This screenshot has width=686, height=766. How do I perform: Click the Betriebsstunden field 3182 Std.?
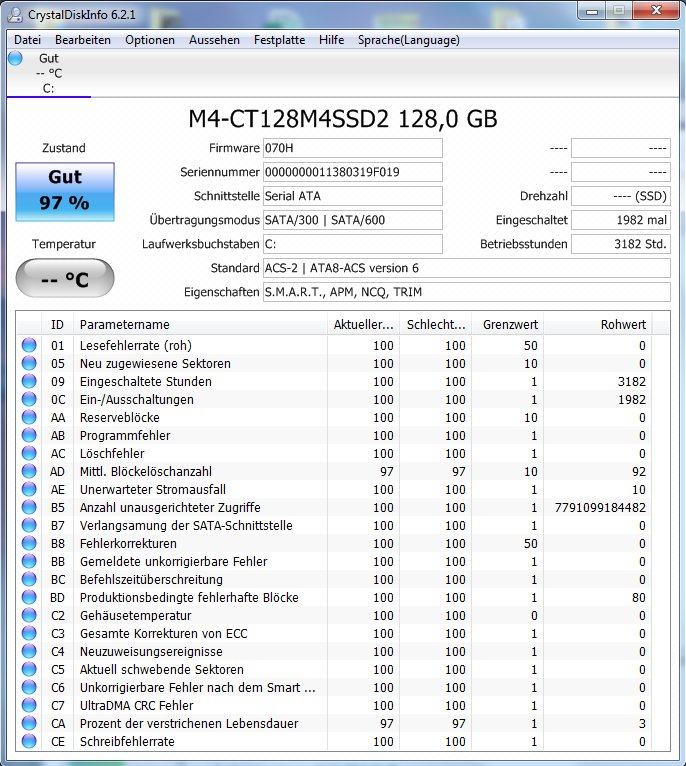(621, 244)
